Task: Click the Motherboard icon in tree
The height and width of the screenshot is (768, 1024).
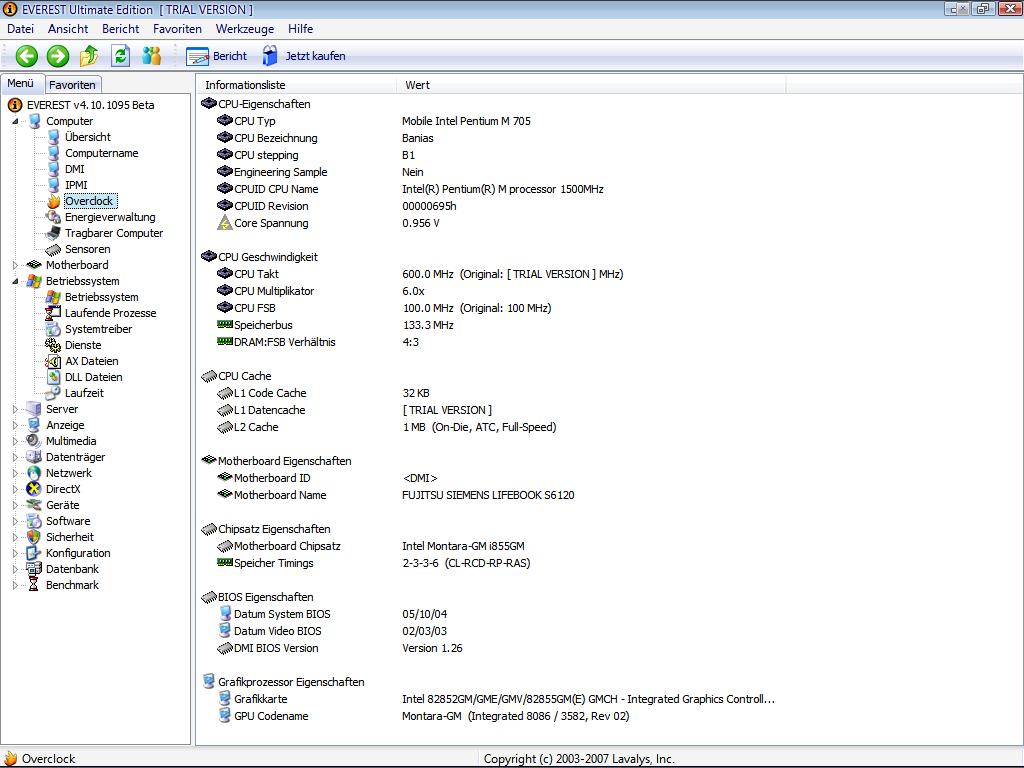Action: (34, 265)
